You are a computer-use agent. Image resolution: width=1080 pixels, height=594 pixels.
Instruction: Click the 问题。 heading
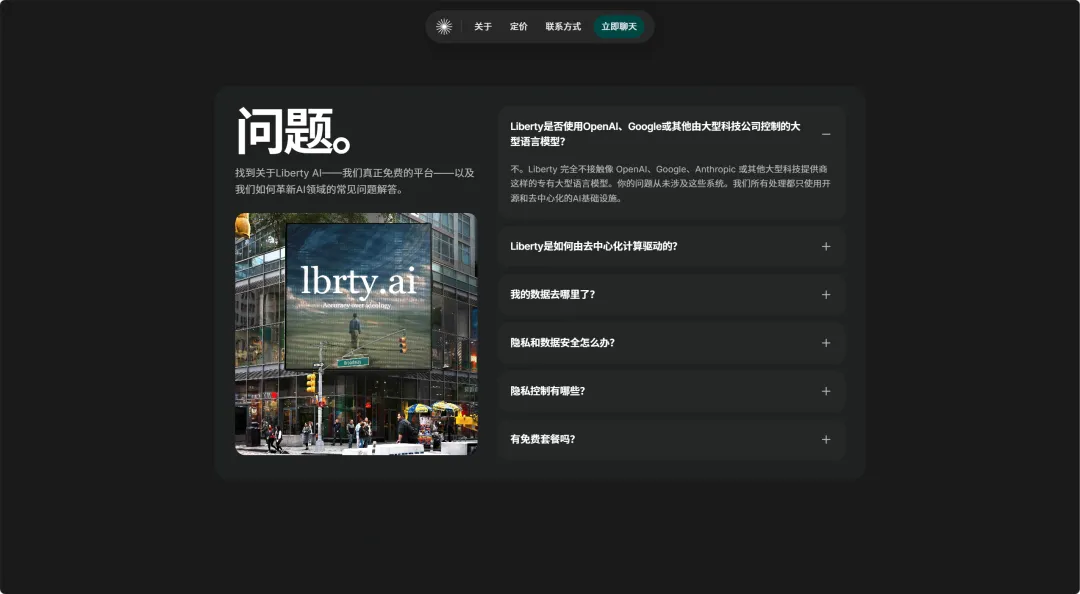point(294,131)
